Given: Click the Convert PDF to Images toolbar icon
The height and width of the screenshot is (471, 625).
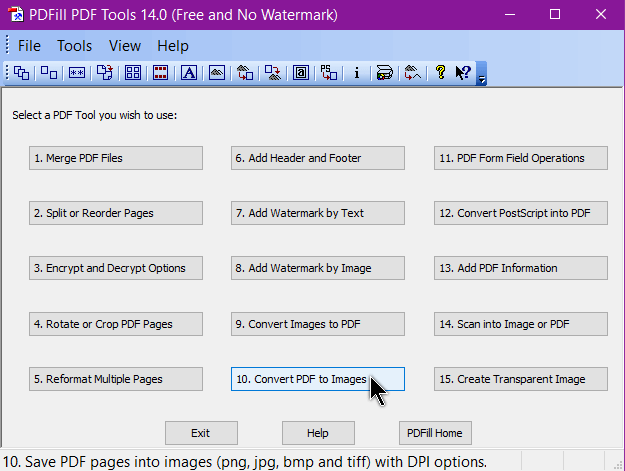Looking at the screenshot, I should [x=273, y=73].
